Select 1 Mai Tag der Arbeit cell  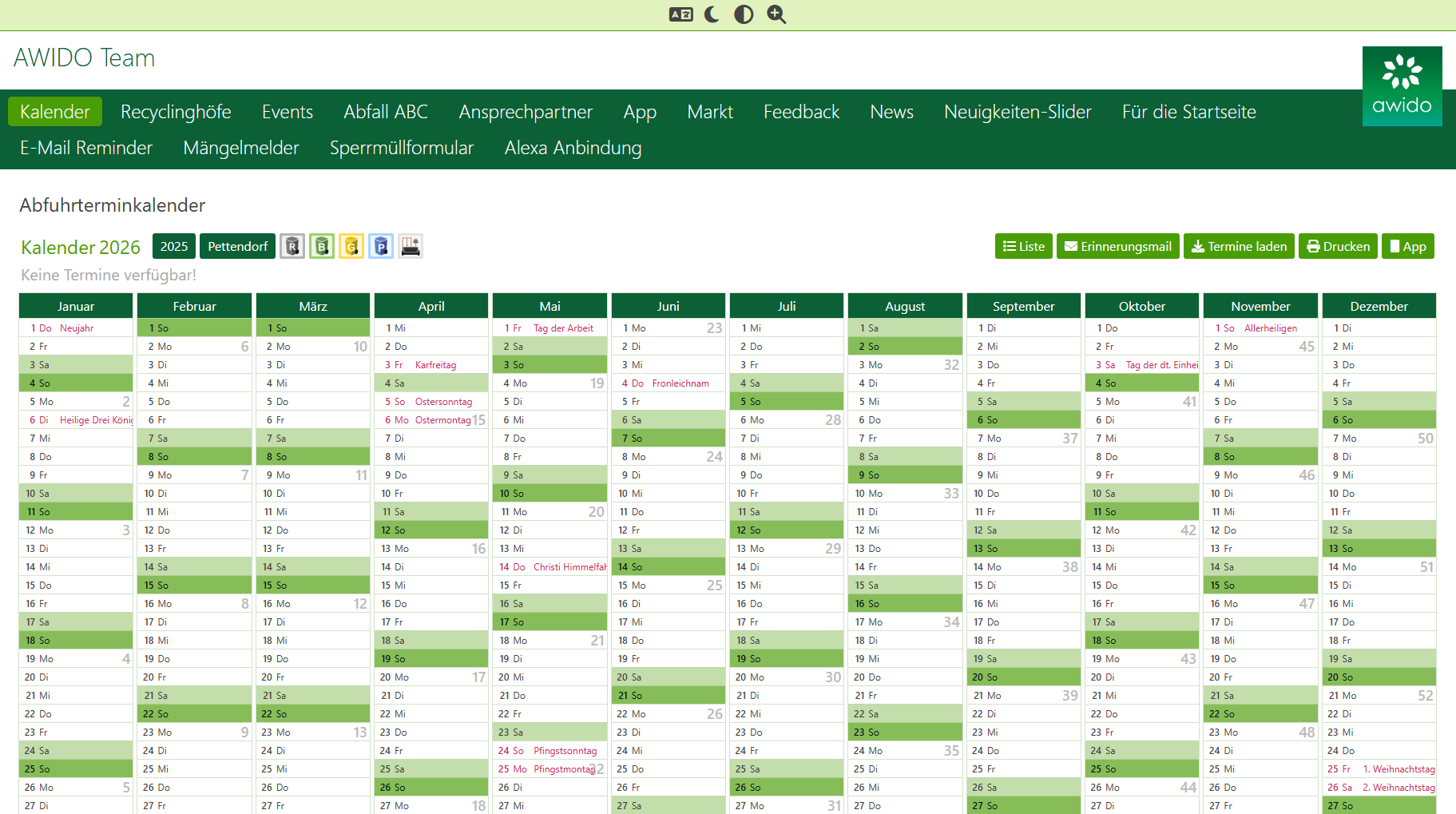tap(549, 328)
